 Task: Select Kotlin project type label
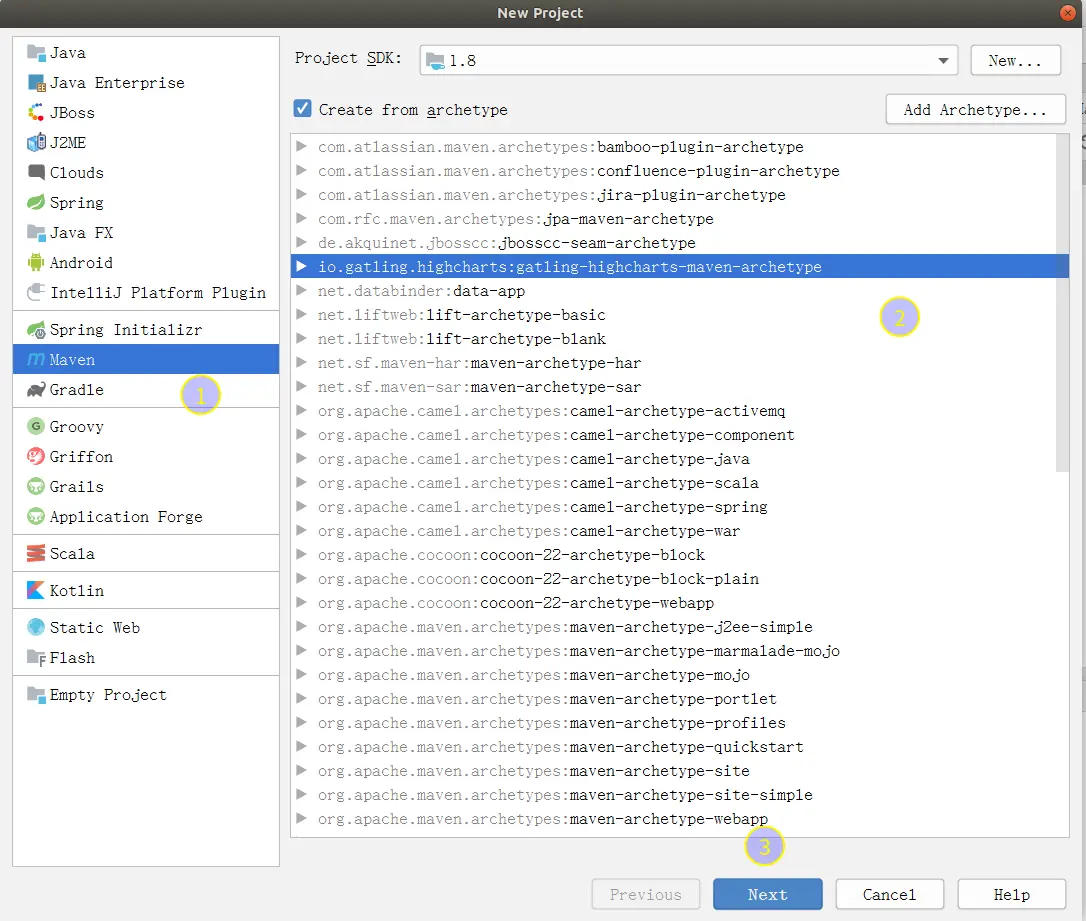77,591
